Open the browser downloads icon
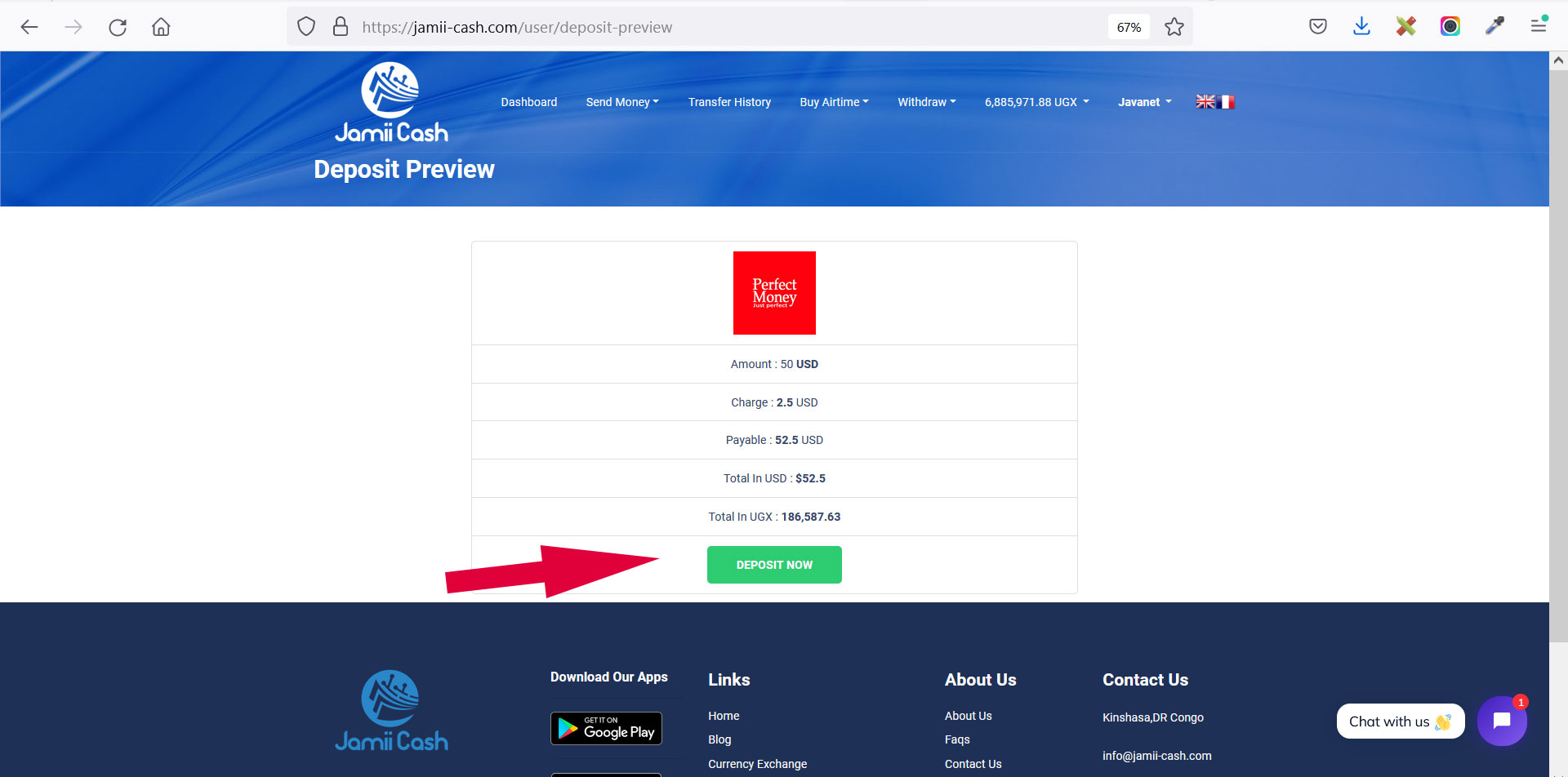Image resolution: width=1568 pixels, height=777 pixels. pyautogui.click(x=1361, y=27)
